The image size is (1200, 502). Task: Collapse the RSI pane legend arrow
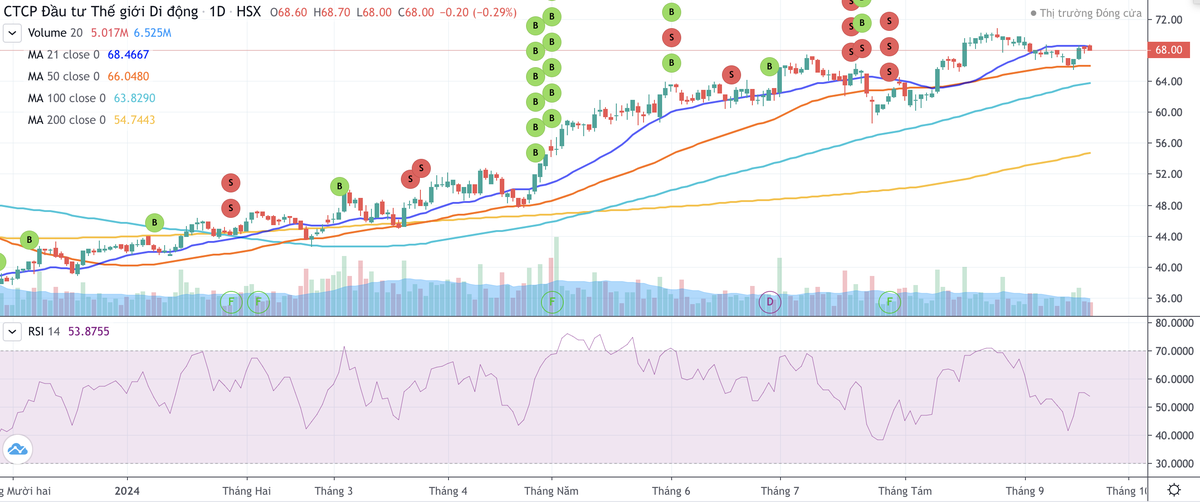[x=12, y=332]
